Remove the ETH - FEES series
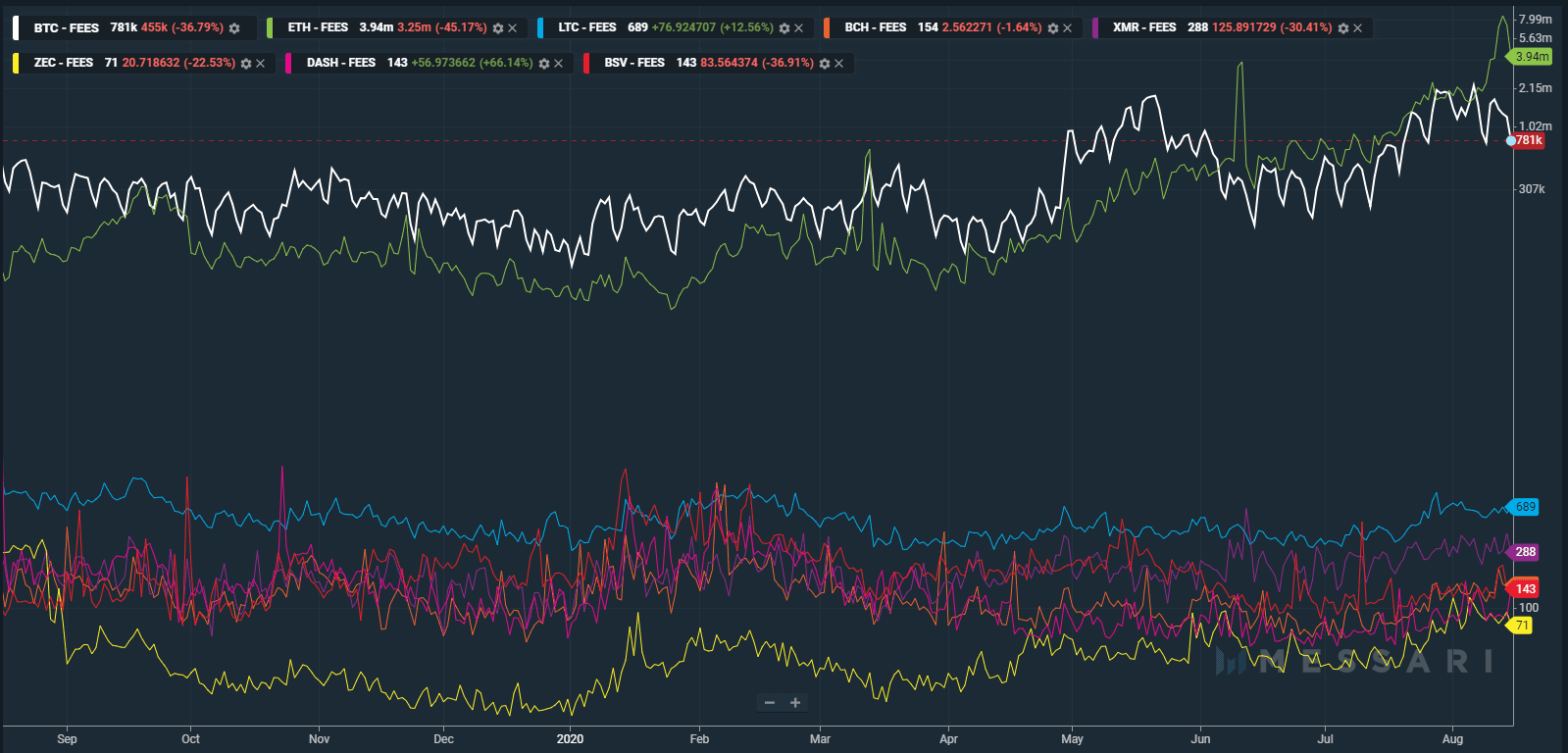 pos(513,28)
